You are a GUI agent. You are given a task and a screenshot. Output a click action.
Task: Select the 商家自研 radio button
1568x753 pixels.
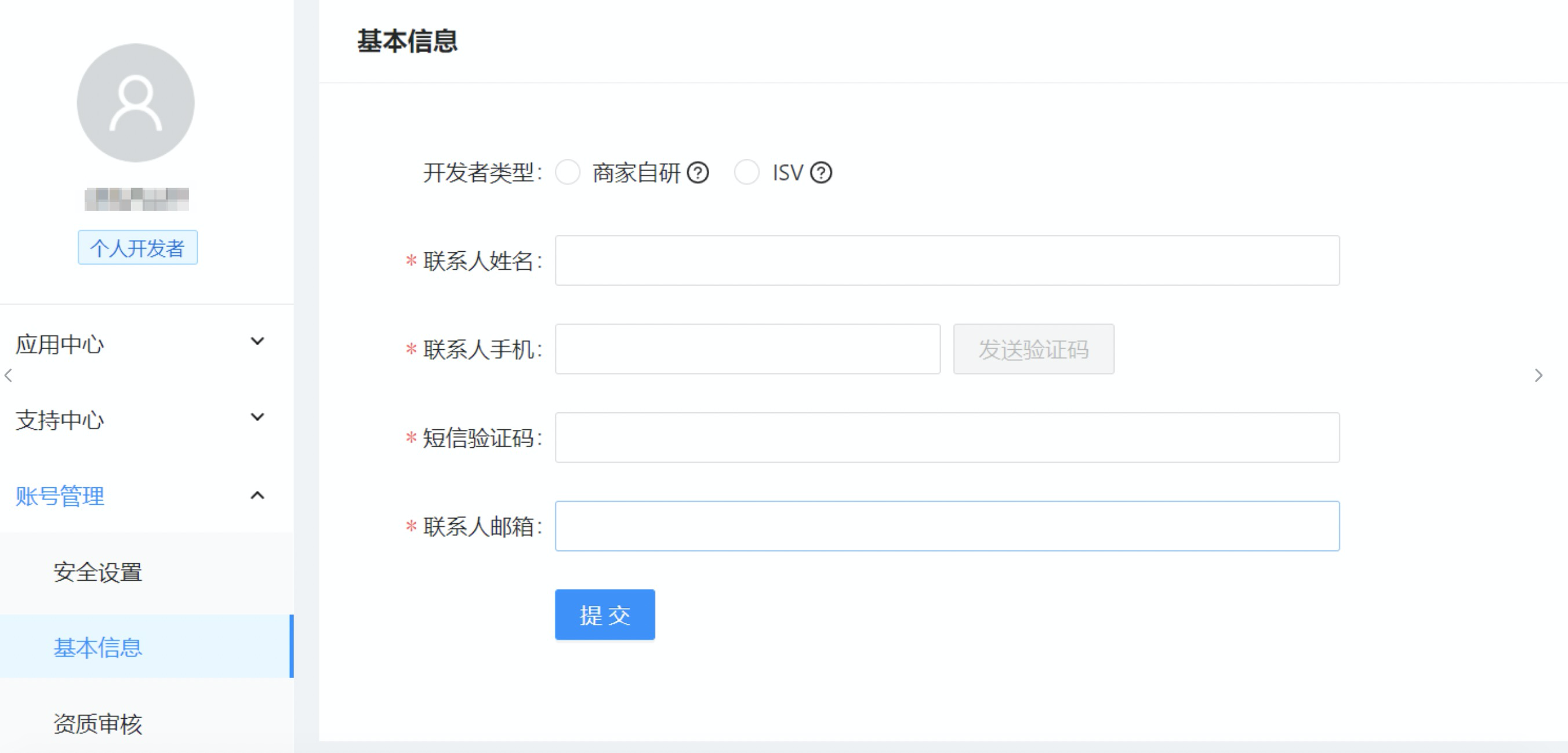(x=567, y=173)
